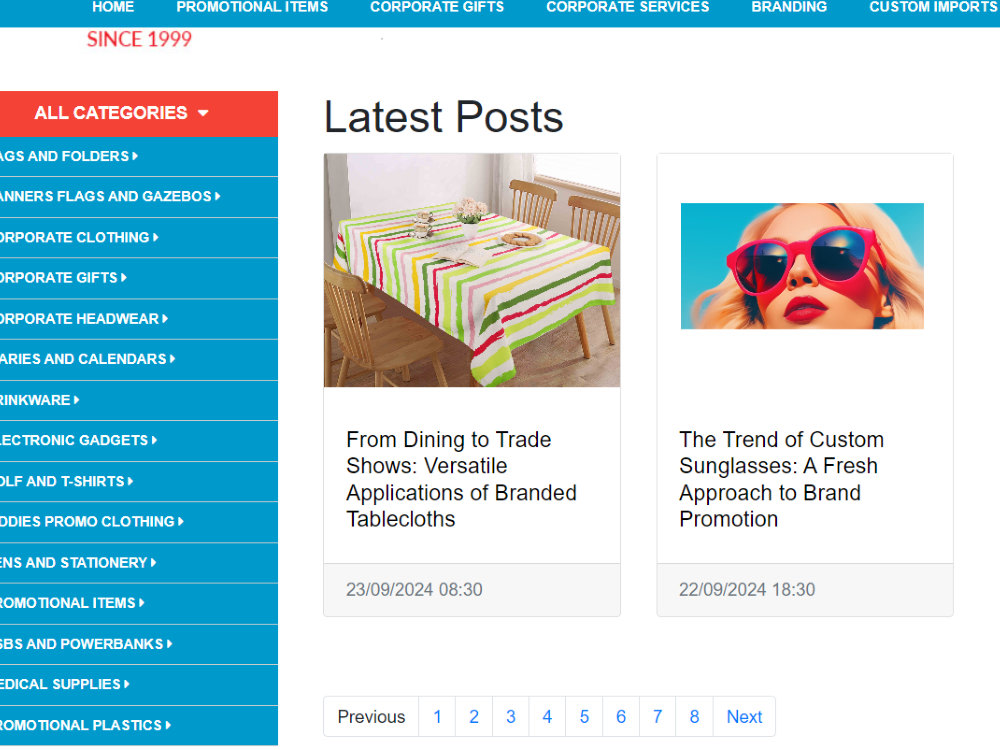Open CORPORATE GIFTS in top navigation
1000x750 pixels.
437,7
